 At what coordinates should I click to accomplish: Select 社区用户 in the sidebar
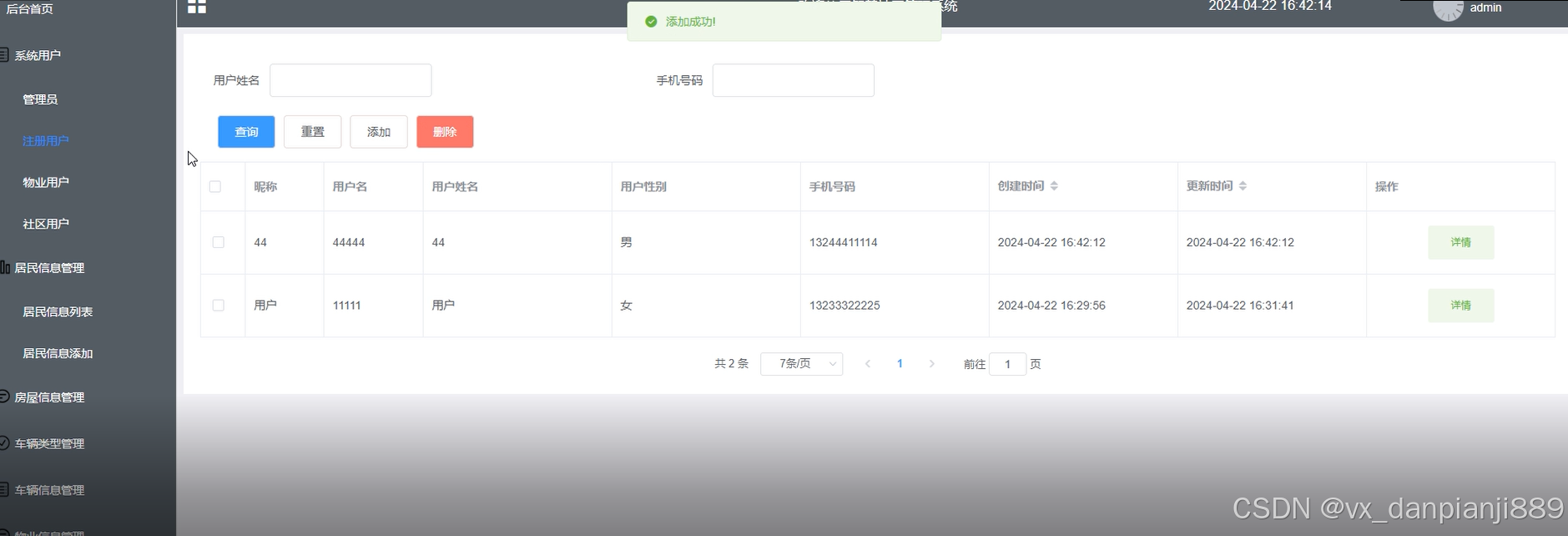pos(46,224)
